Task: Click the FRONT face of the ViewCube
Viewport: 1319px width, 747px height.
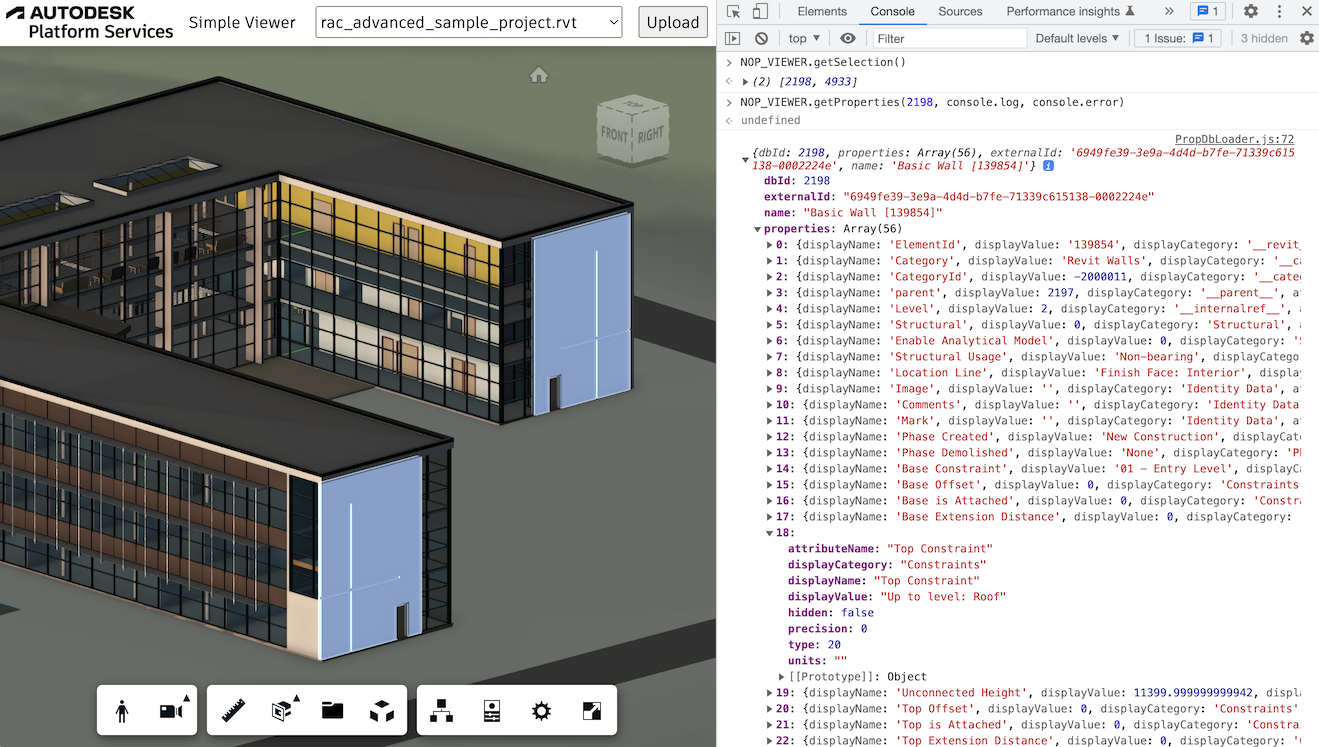Action: pyautogui.click(x=614, y=134)
